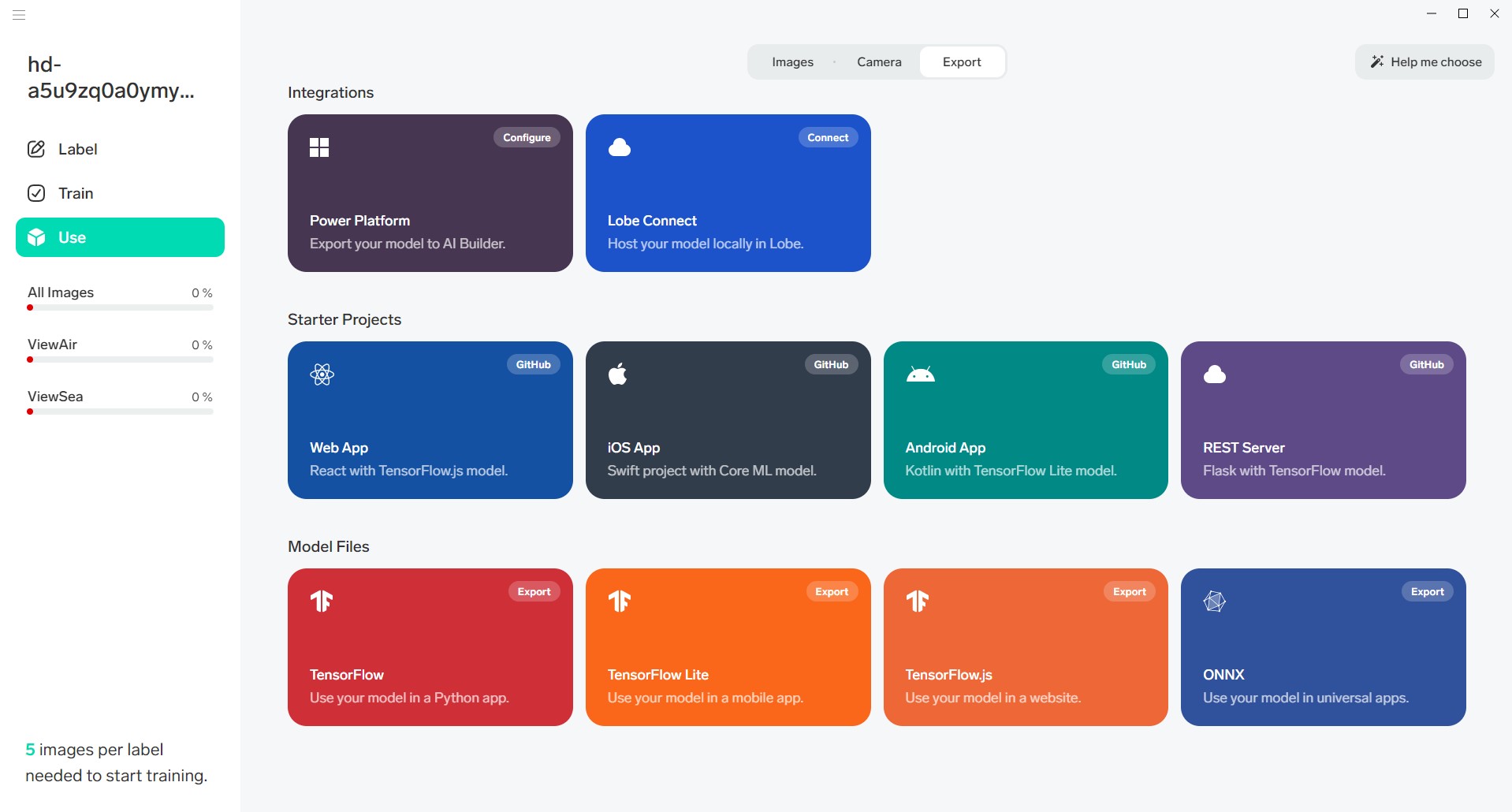
Task: Click Export on TensorFlow Lite card
Action: [832, 591]
